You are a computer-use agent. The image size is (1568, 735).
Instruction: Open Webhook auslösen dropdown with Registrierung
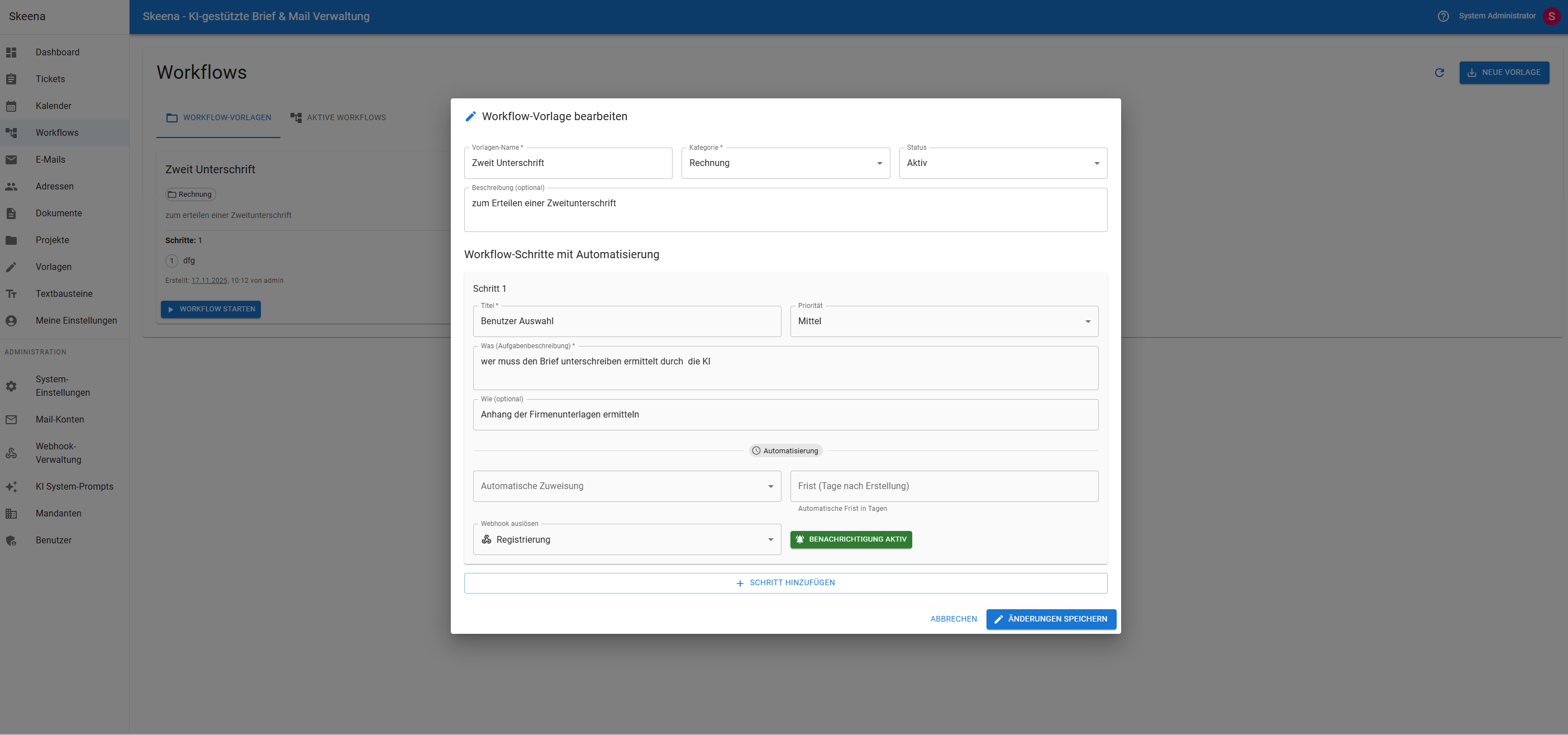click(x=626, y=539)
